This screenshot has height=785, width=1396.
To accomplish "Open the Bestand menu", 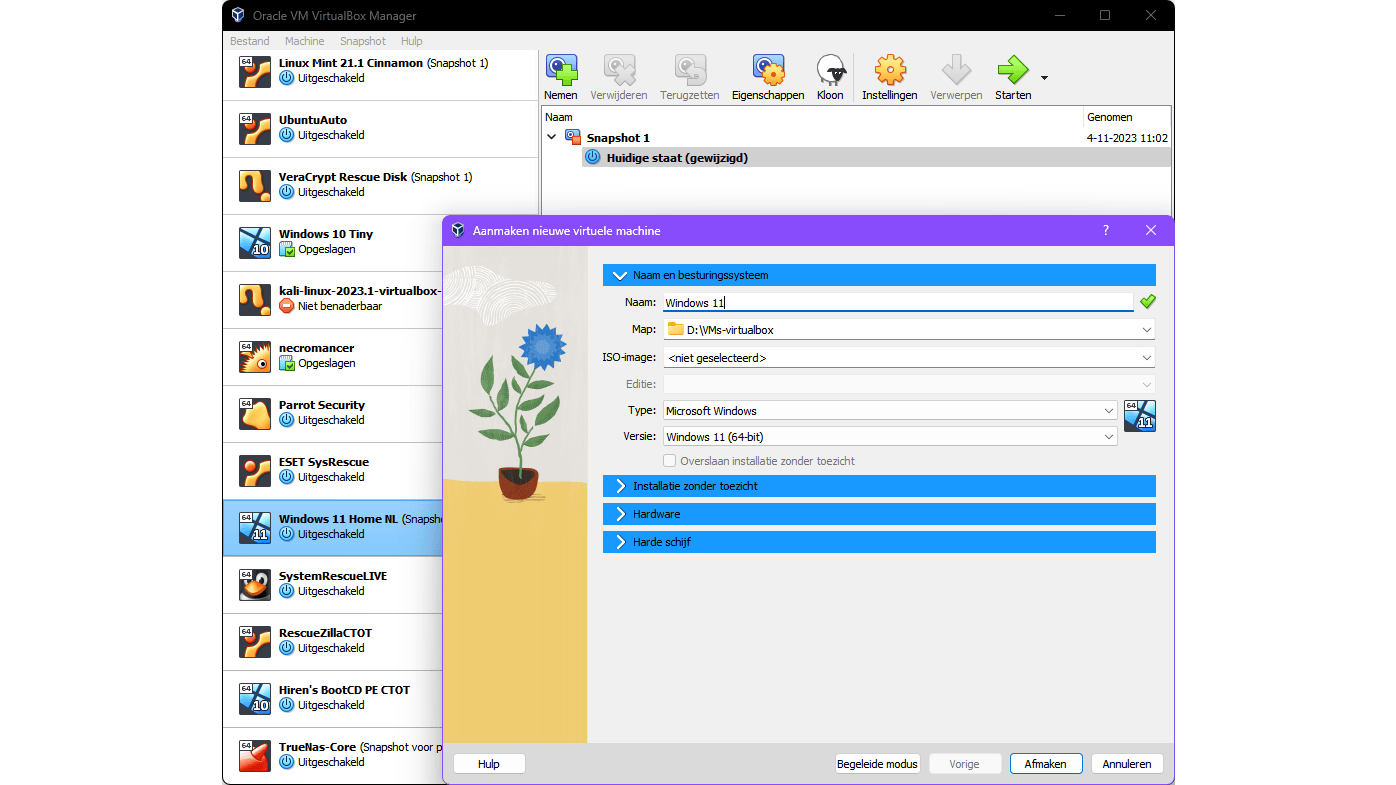I will click(250, 41).
